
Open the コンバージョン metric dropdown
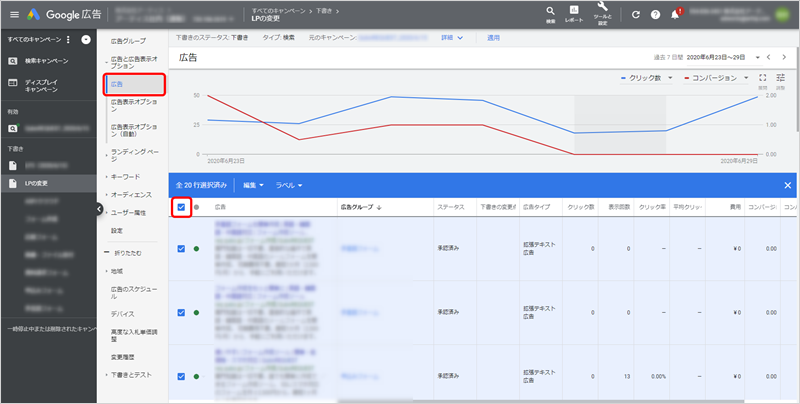716,78
